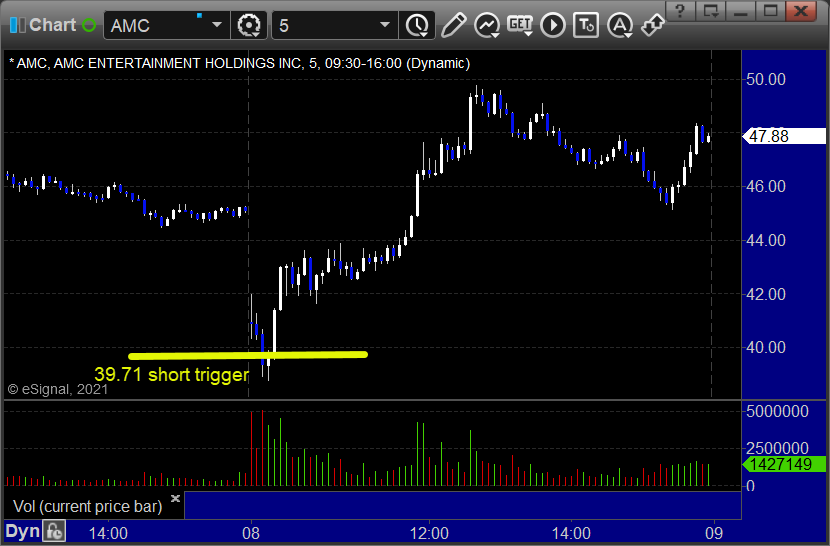Click the 08 date axis label
The width and height of the screenshot is (830, 546).
(x=251, y=533)
